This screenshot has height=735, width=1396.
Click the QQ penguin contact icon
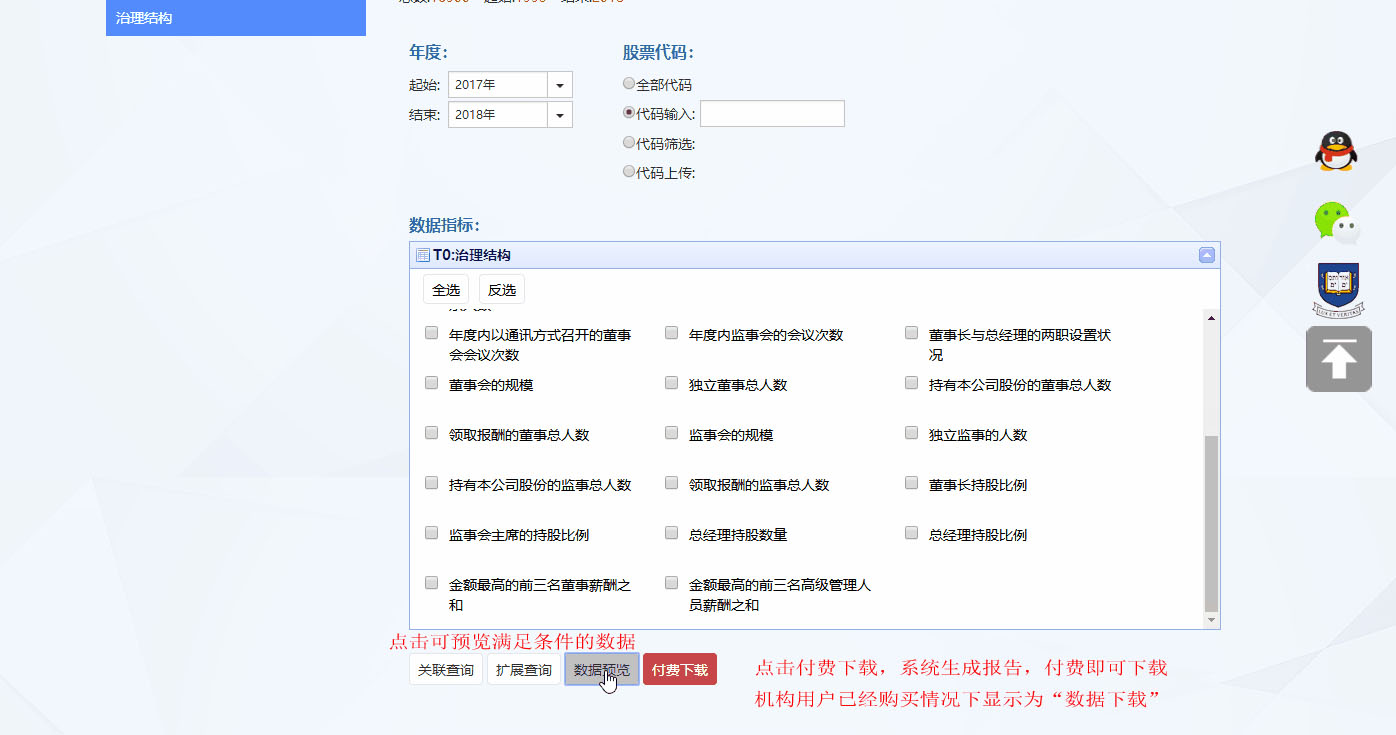1335,152
